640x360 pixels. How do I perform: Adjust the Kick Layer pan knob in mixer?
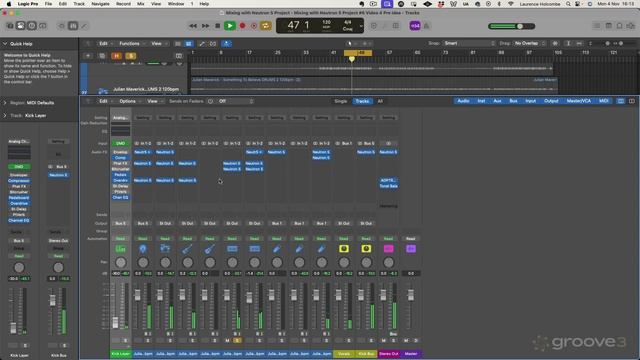point(120,262)
